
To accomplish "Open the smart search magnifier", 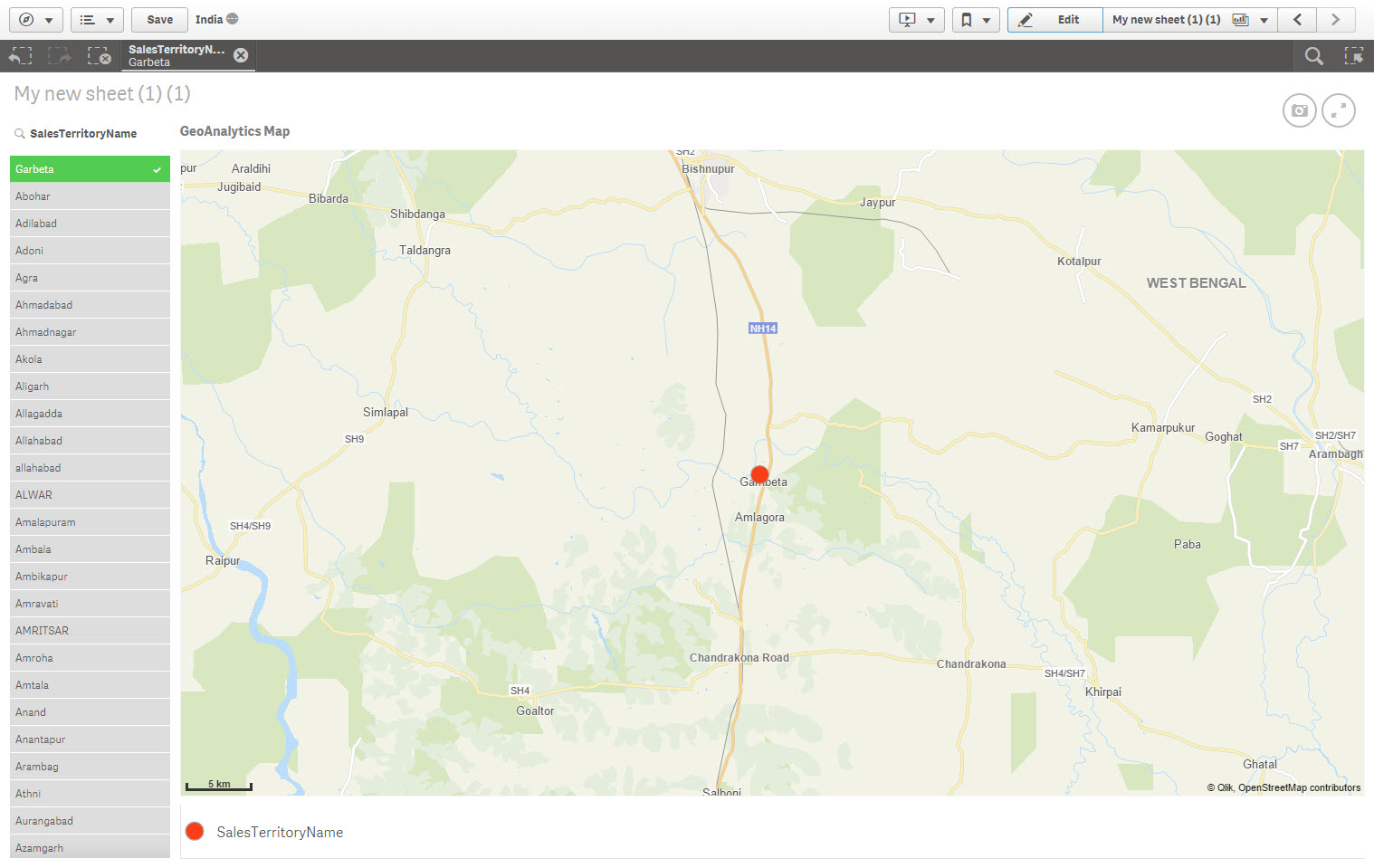I will point(1313,56).
